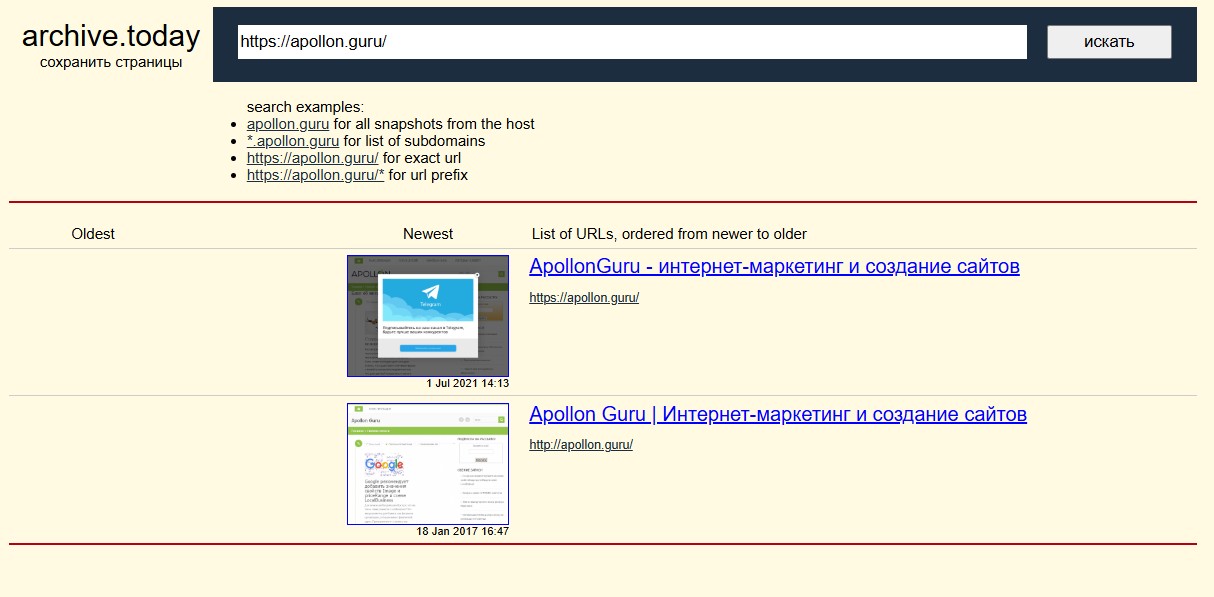Click the 'https://apollon.guru/' url under first result

pyautogui.click(x=584, y=298)
